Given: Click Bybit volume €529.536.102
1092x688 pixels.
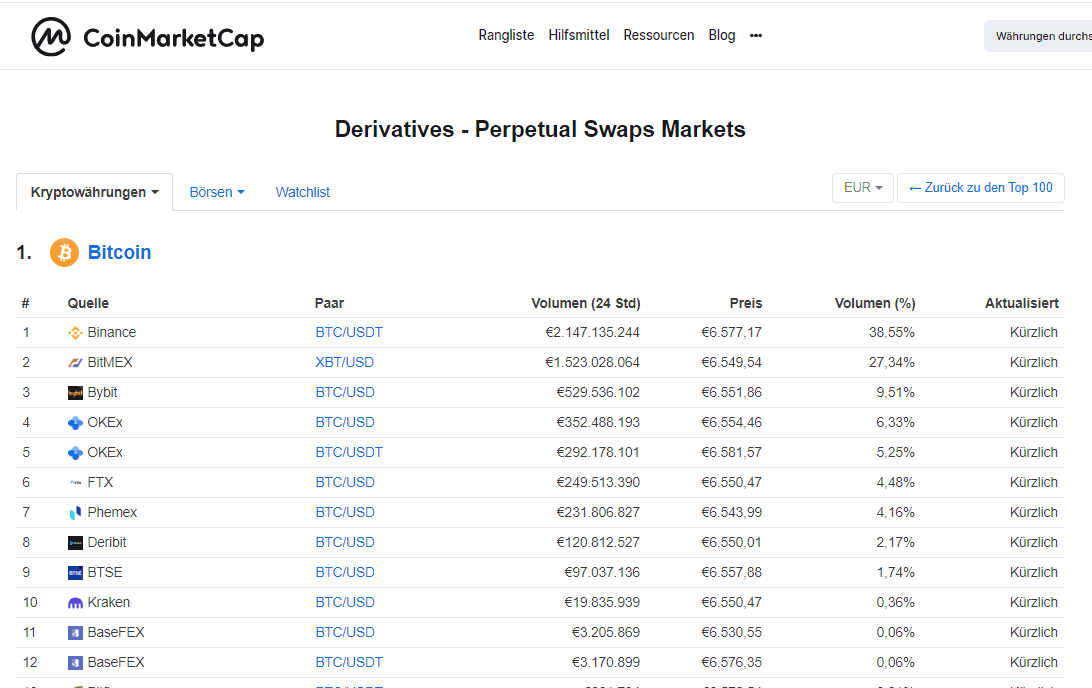Looking at the screenshot, I should [x=598, y=393].
